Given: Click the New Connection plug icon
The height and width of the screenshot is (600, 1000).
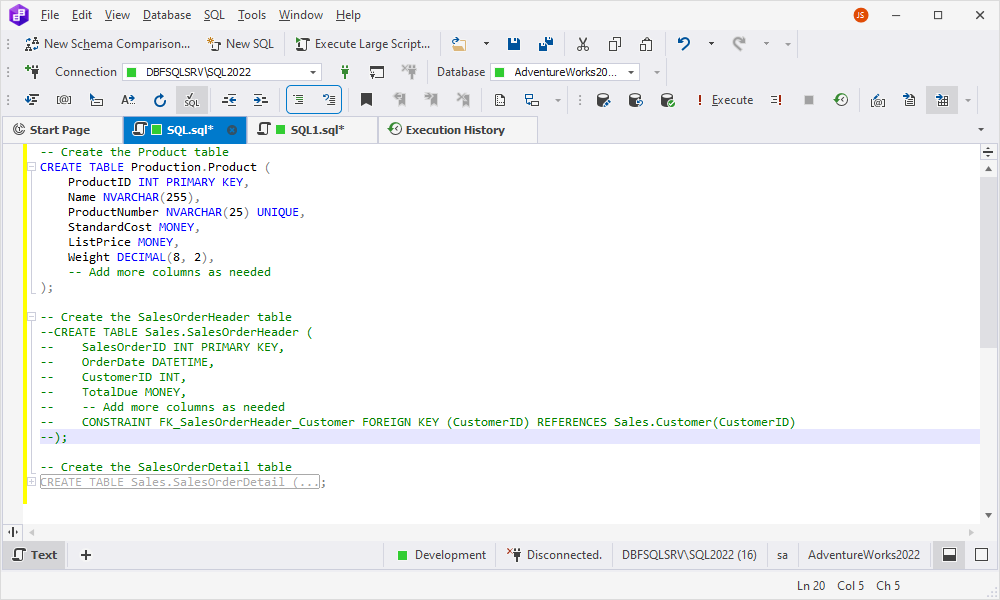Looking at the screenshot, I should pyautogui.click(x=32, y=72).
